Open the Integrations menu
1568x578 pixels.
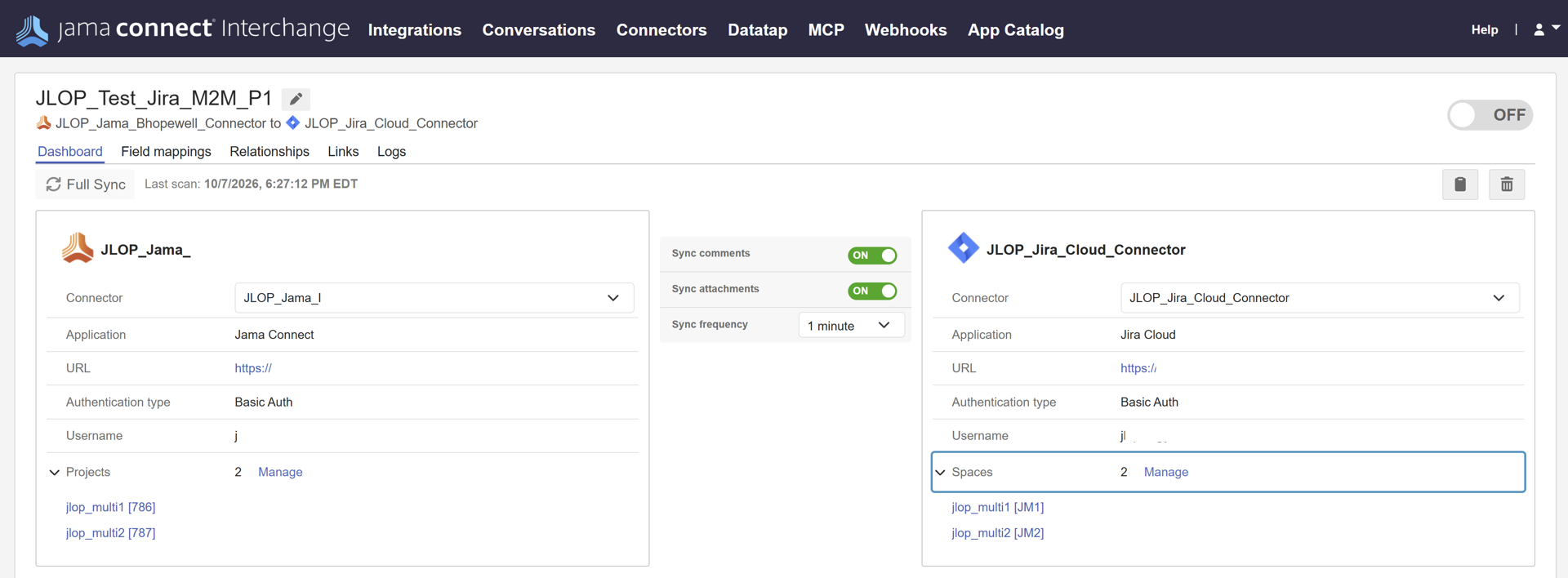[415, 30]
